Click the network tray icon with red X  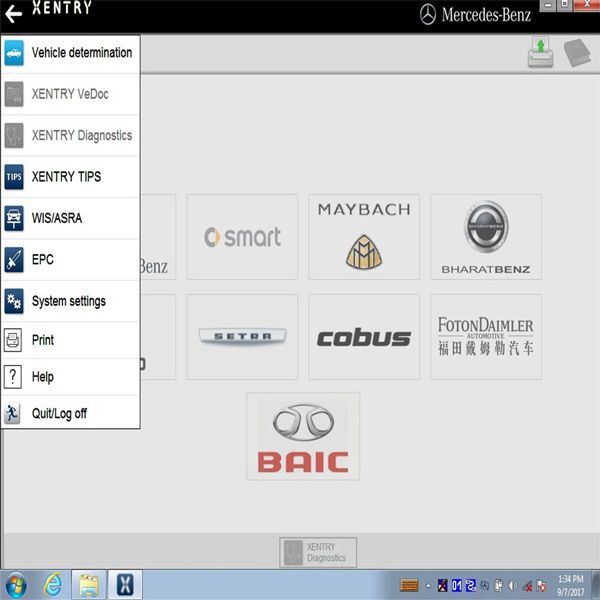pyautogui.click(x=528, y=586)
